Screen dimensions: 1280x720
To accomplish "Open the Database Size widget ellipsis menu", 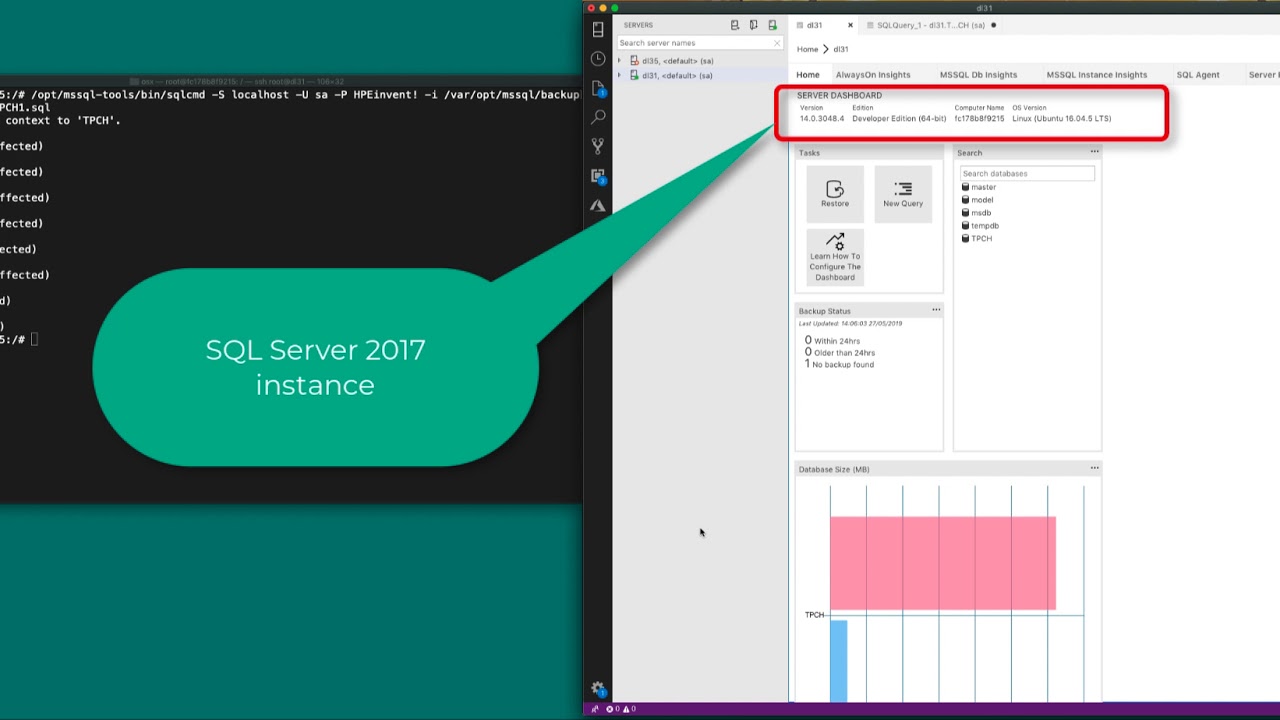I will point(1094,468).
